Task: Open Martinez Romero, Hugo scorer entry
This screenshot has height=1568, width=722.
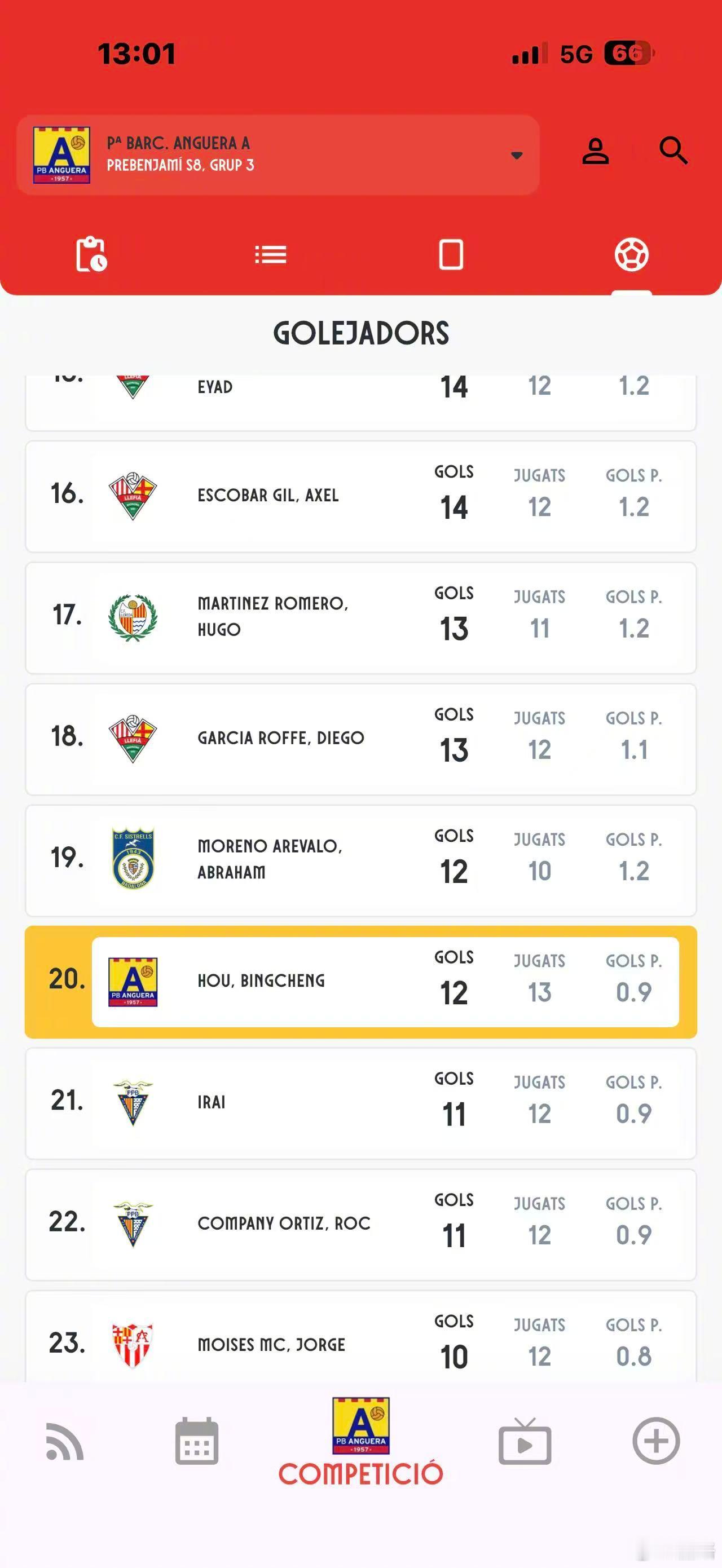Action: (x=361, y=618)
